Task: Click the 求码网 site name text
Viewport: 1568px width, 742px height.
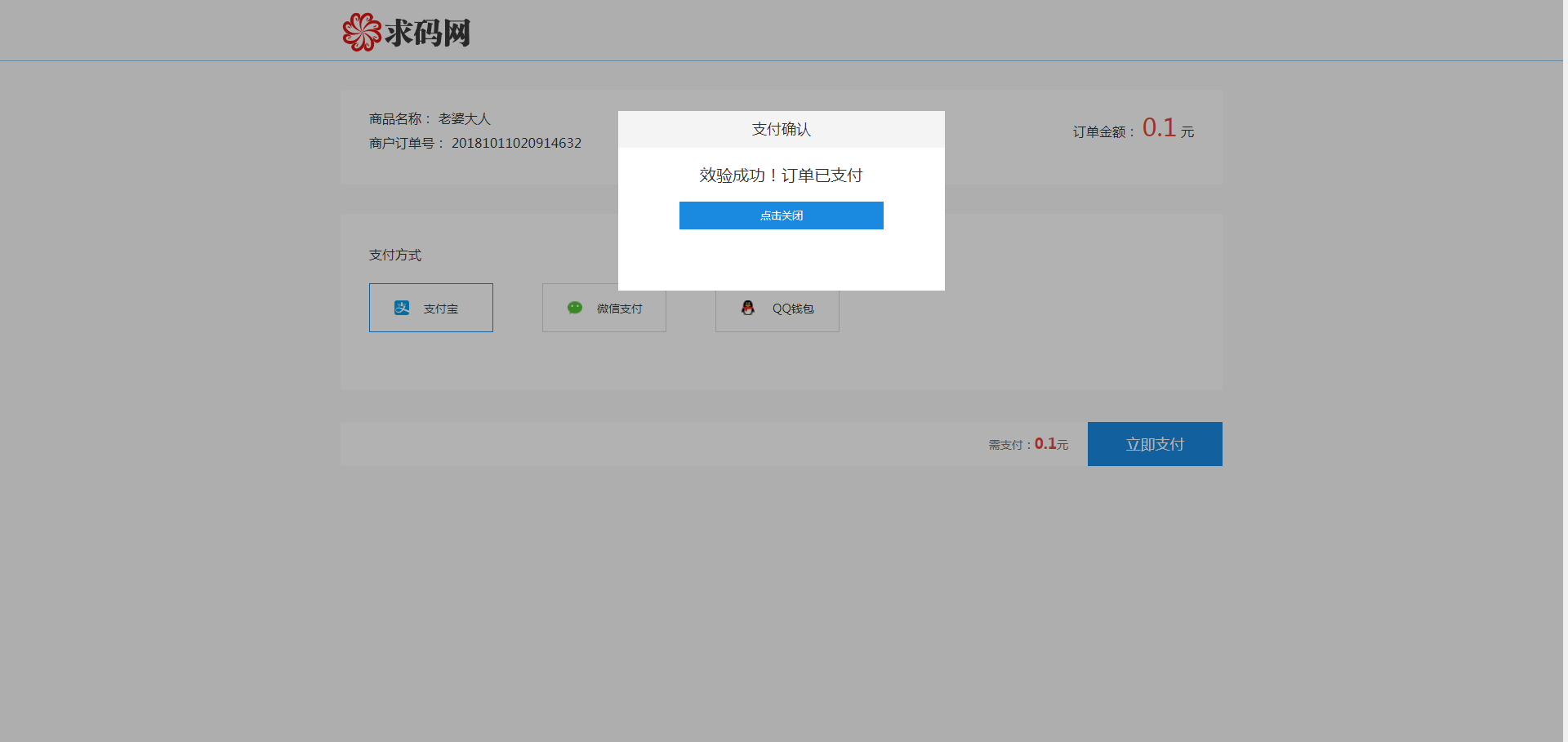Action: (427, 33)
